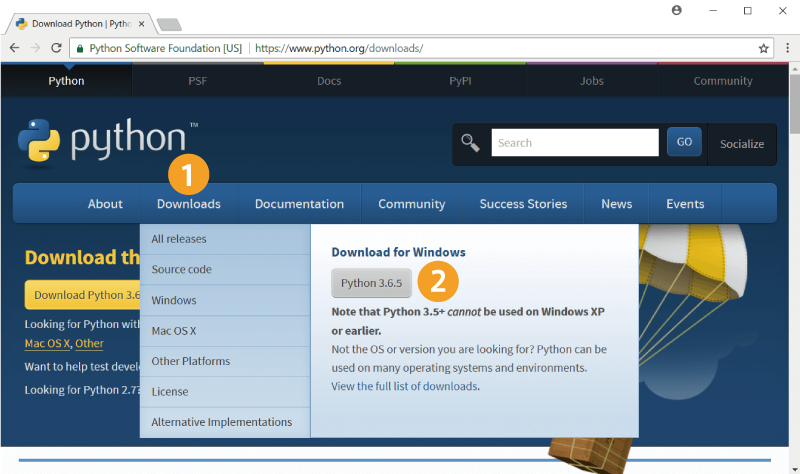Screen dimensions: 800x474
Task: Open the Community navigation menu
Action: pos(412,204)
